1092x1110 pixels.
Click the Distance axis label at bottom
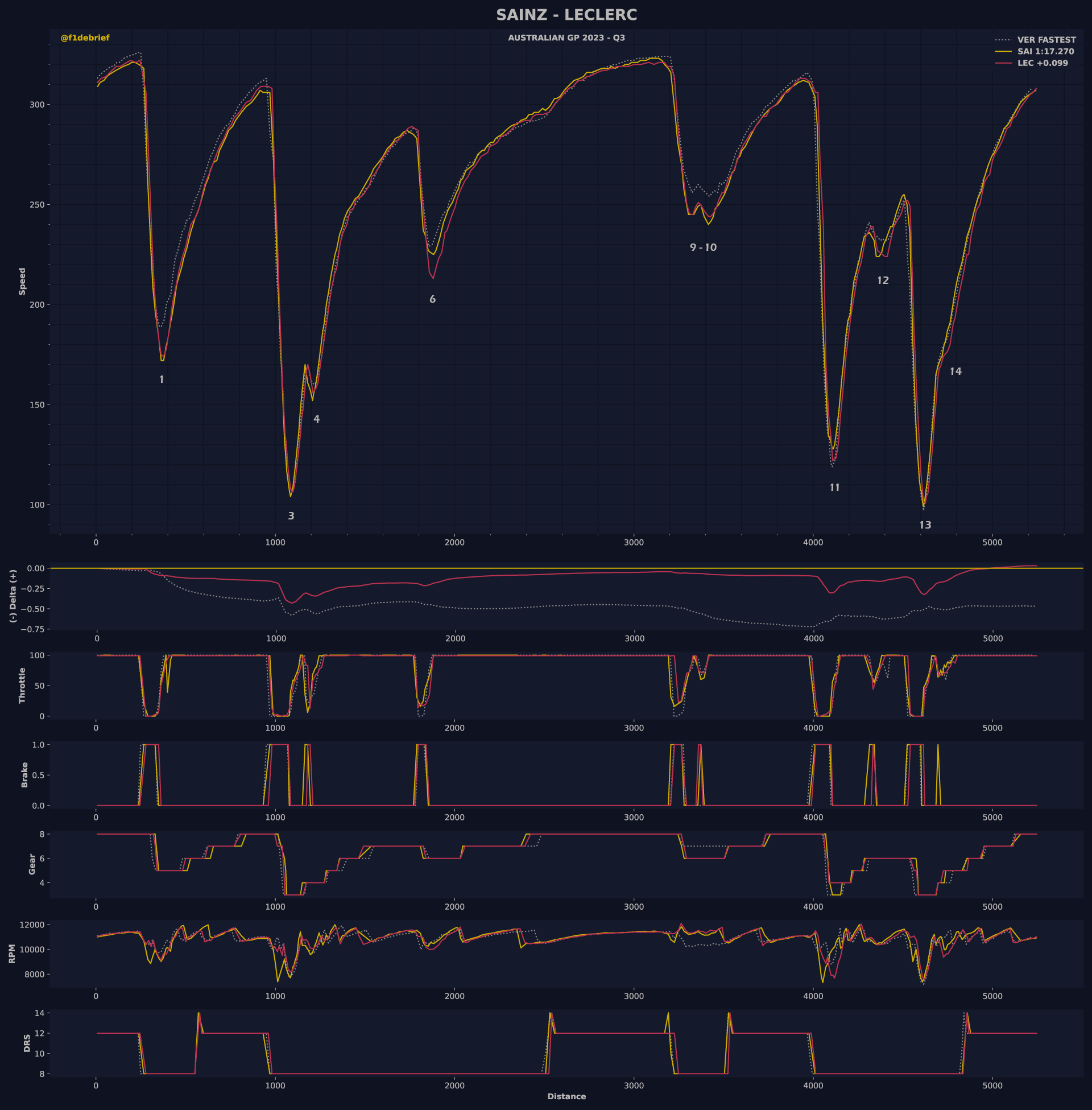click(x=566, y=1096)
